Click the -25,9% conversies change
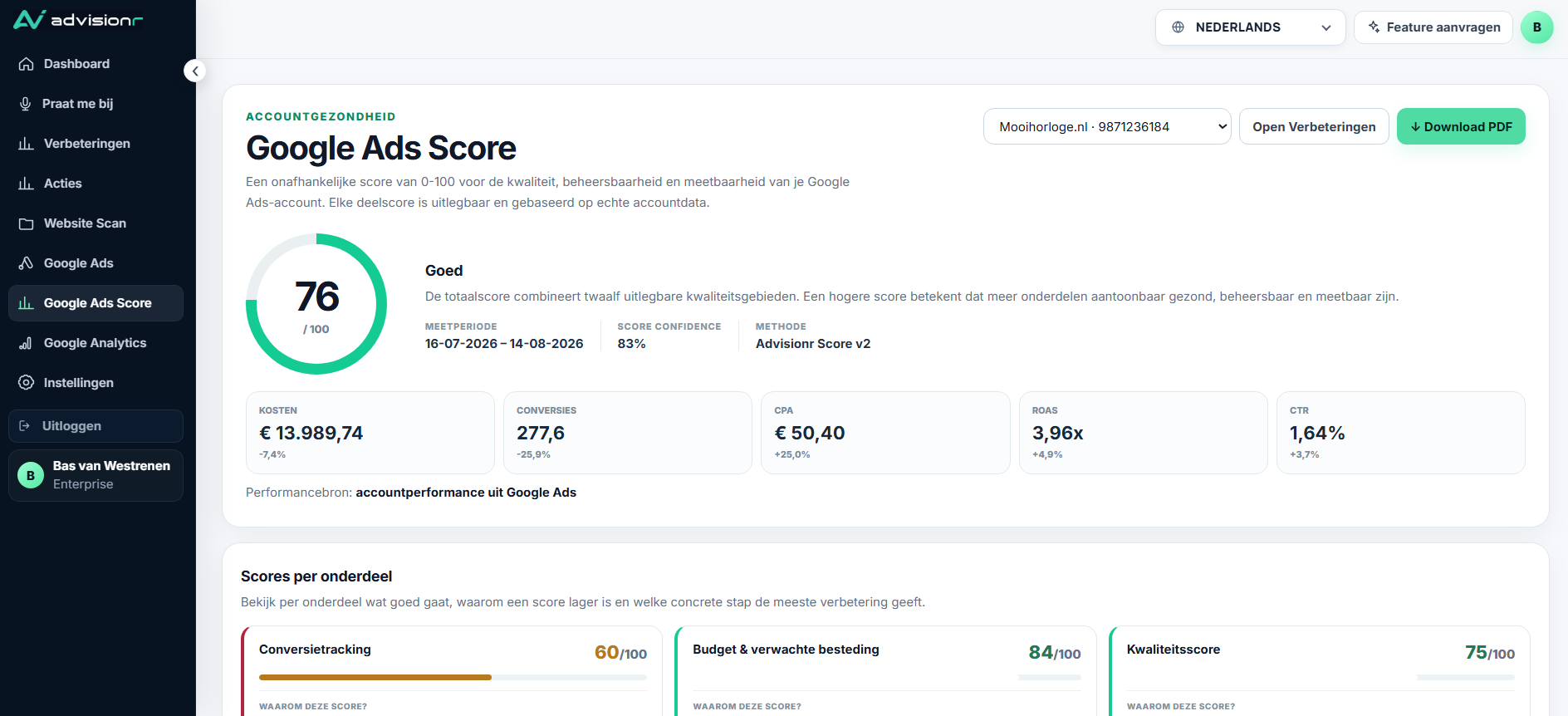This screenshot has height=716, width=1568. (x=533, y=454)
